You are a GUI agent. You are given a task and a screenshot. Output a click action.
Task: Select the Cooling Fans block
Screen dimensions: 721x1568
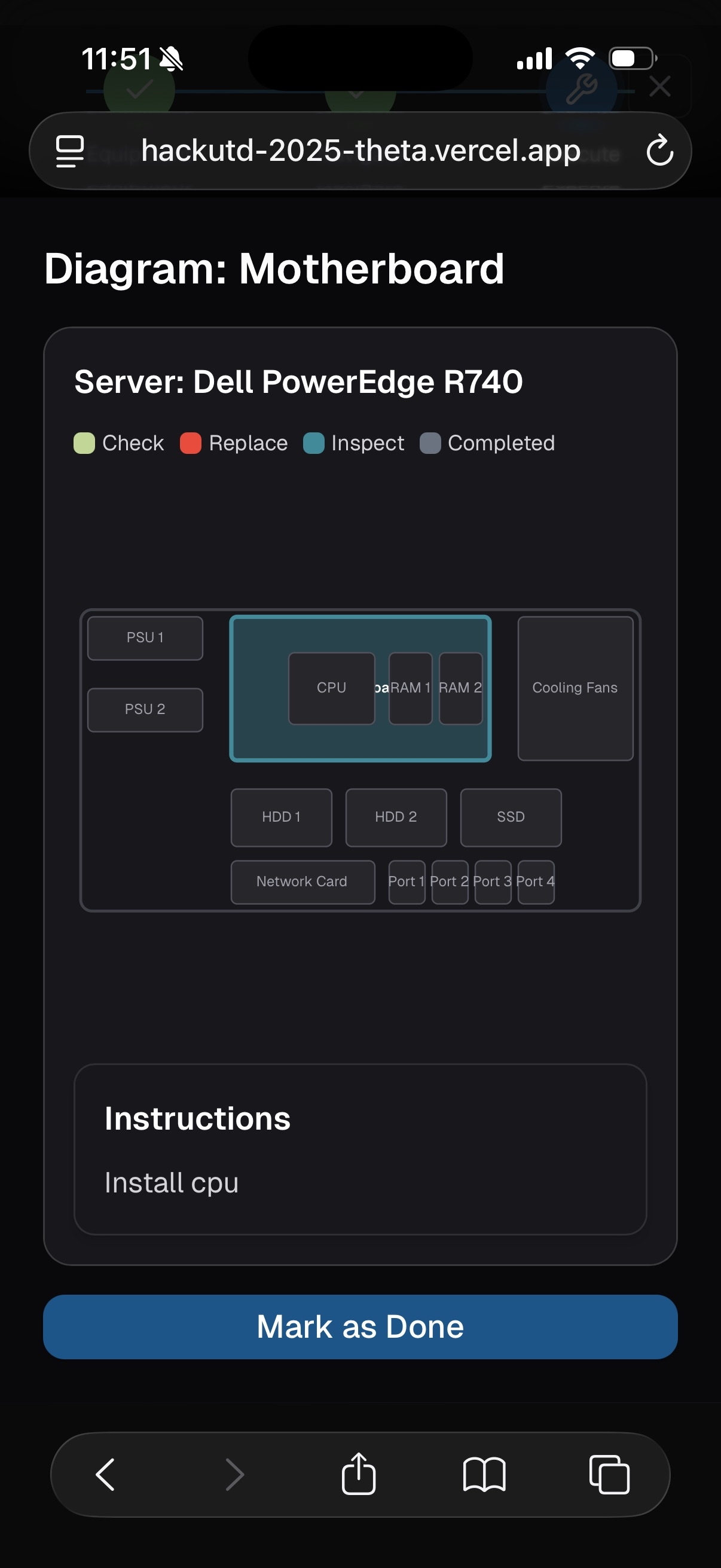pyautogui.click(x=576, y=688)
